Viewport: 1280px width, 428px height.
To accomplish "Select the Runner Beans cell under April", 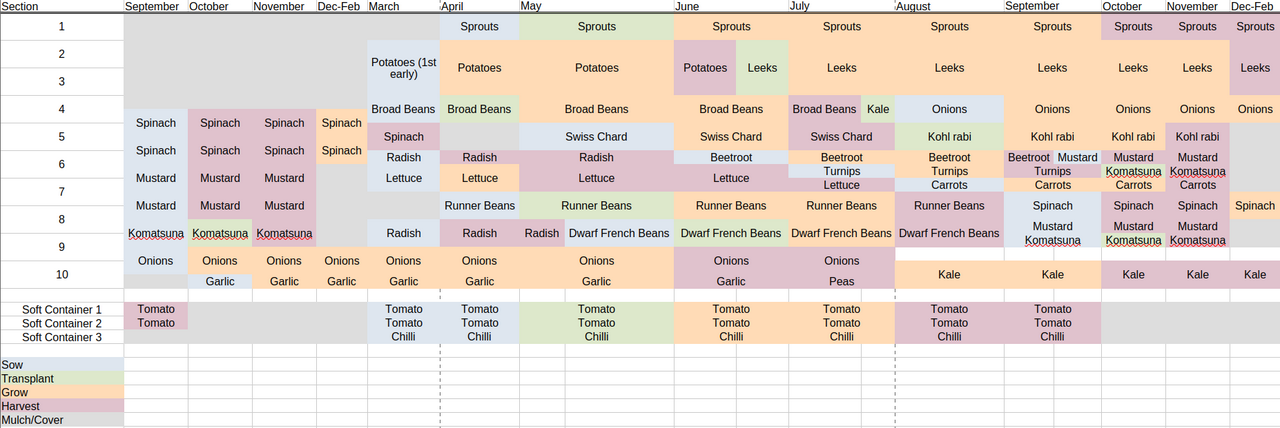I will 479,206.
